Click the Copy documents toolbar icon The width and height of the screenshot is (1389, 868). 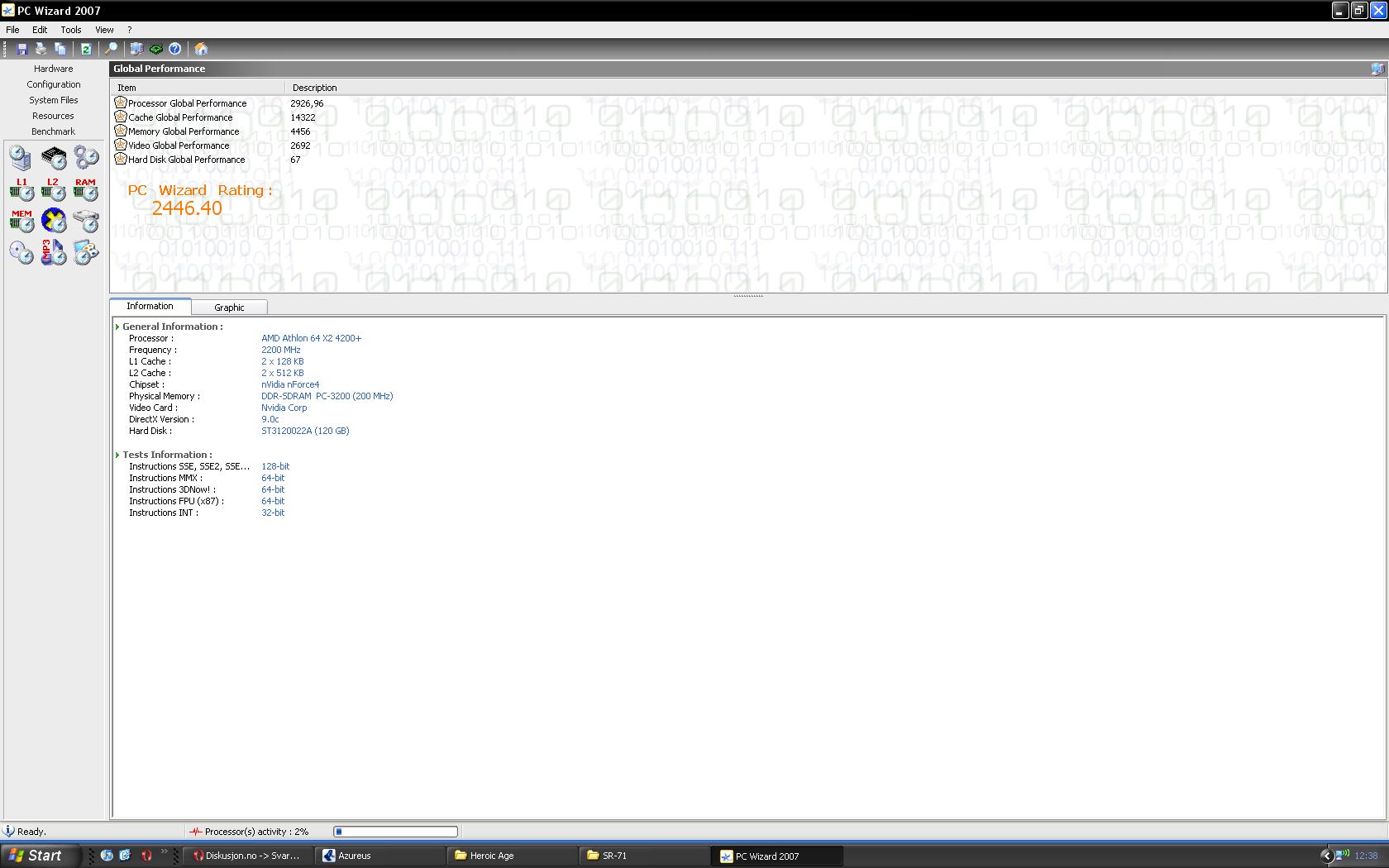(x=60, y=49)
